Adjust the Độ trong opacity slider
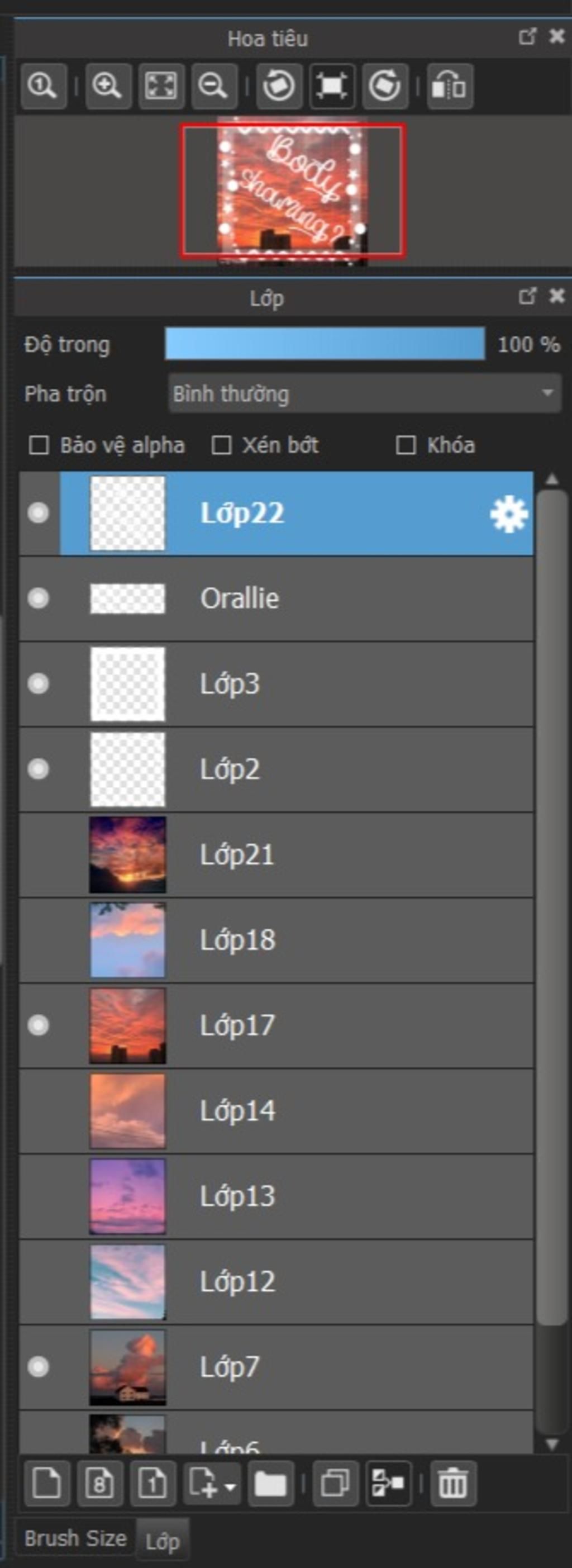 (x=325, y=344)
